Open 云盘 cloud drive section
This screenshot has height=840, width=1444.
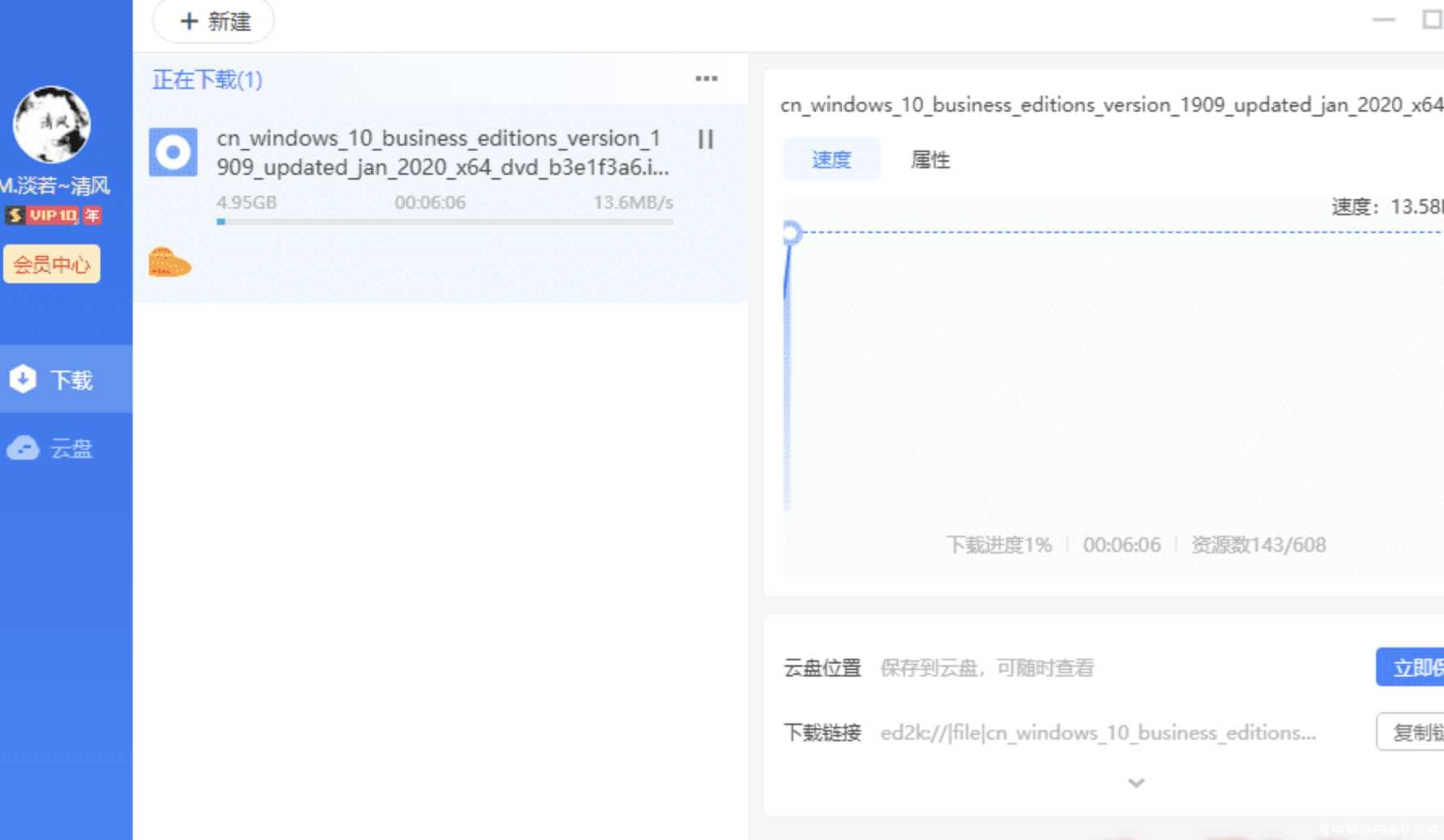(66, 448)
